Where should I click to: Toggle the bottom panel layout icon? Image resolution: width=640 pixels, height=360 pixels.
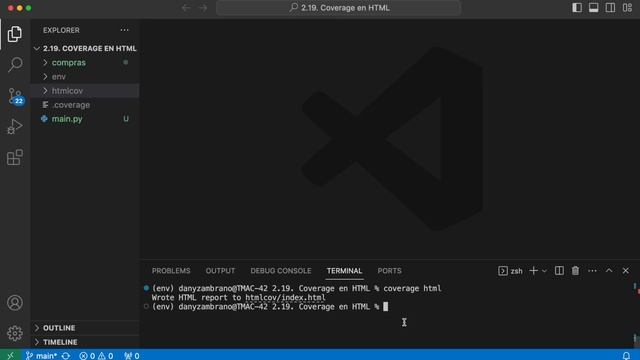(x=593, y=8)
